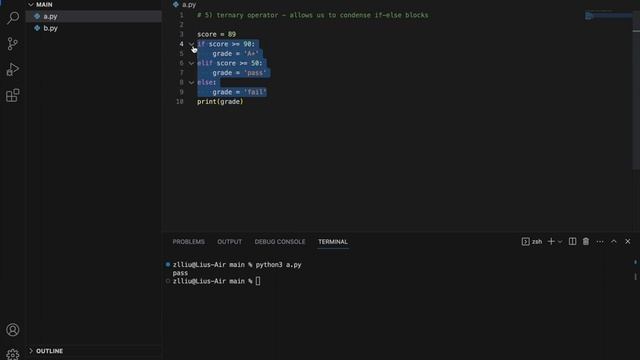Image resolution: width=640 pixels, height=360 pixels.
Task: Kill terminal with the trash icon
Action: pos(586,242)
